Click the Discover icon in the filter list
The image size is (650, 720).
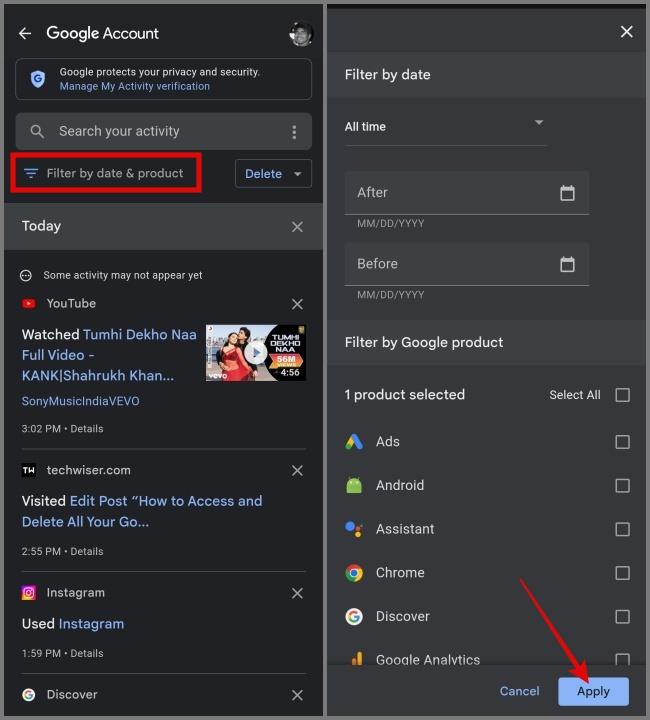pyautogui.click(x=354, y=617)
